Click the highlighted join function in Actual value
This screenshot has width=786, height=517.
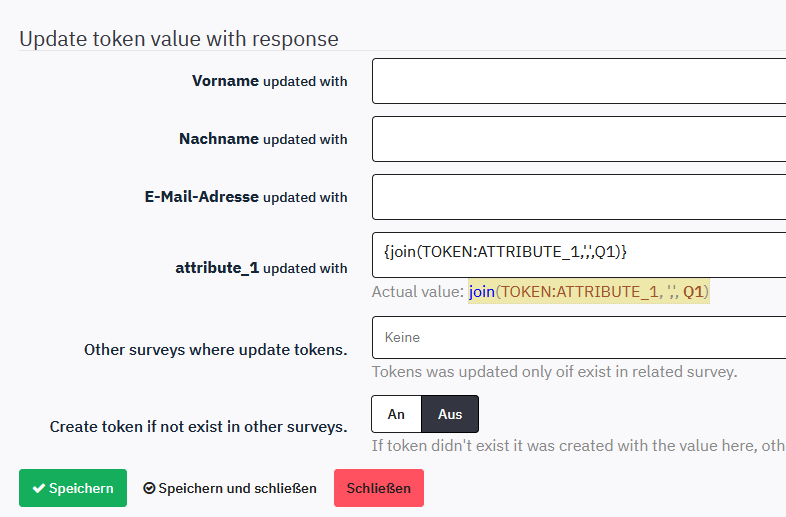click(x=481, y=292)
